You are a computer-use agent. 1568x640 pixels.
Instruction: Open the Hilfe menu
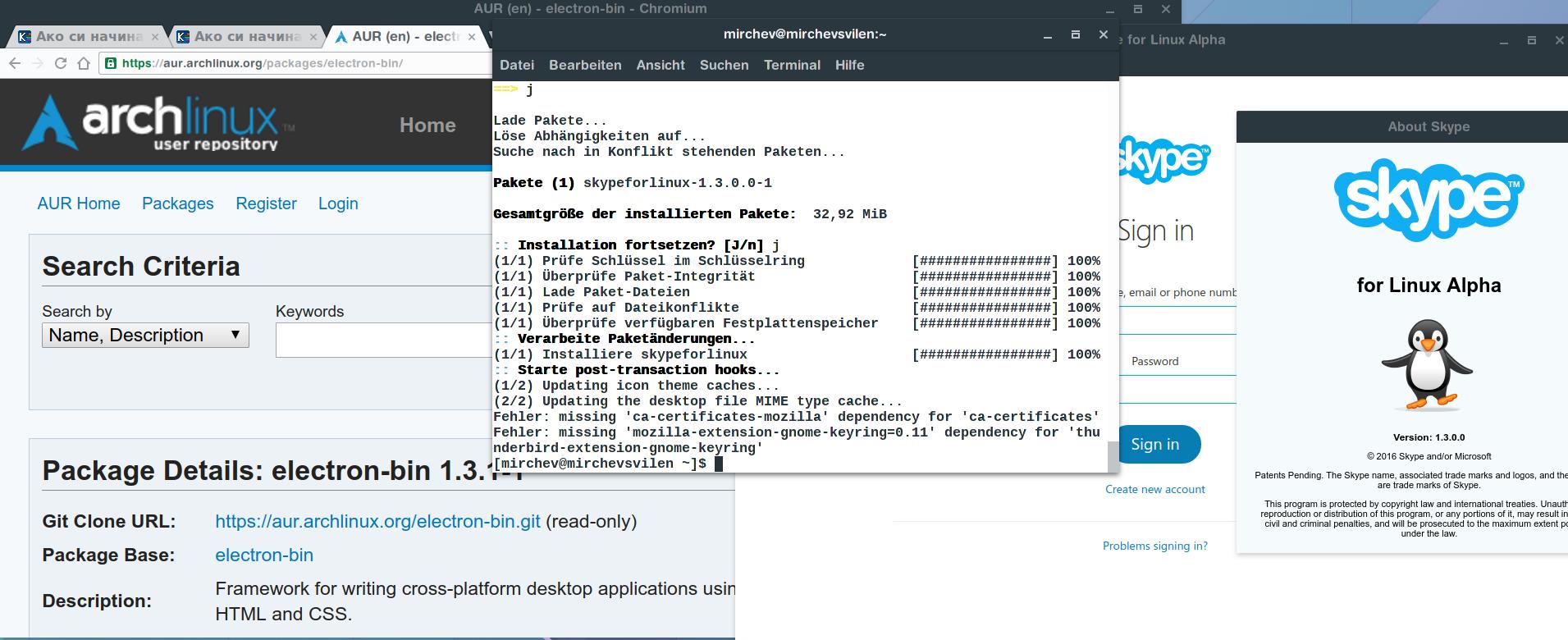coord(849,65)
